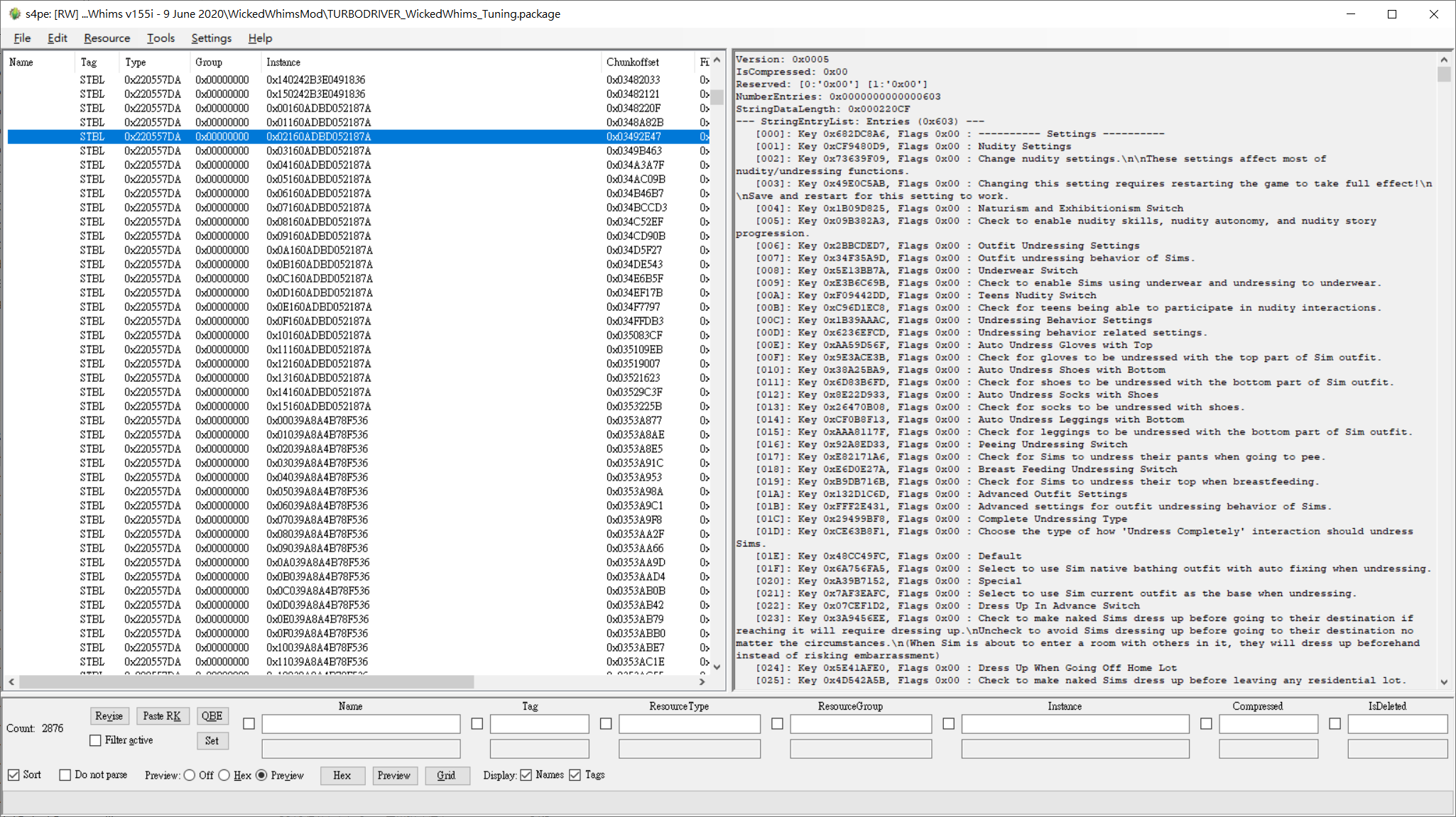Click the Grid button

point(447,775)
